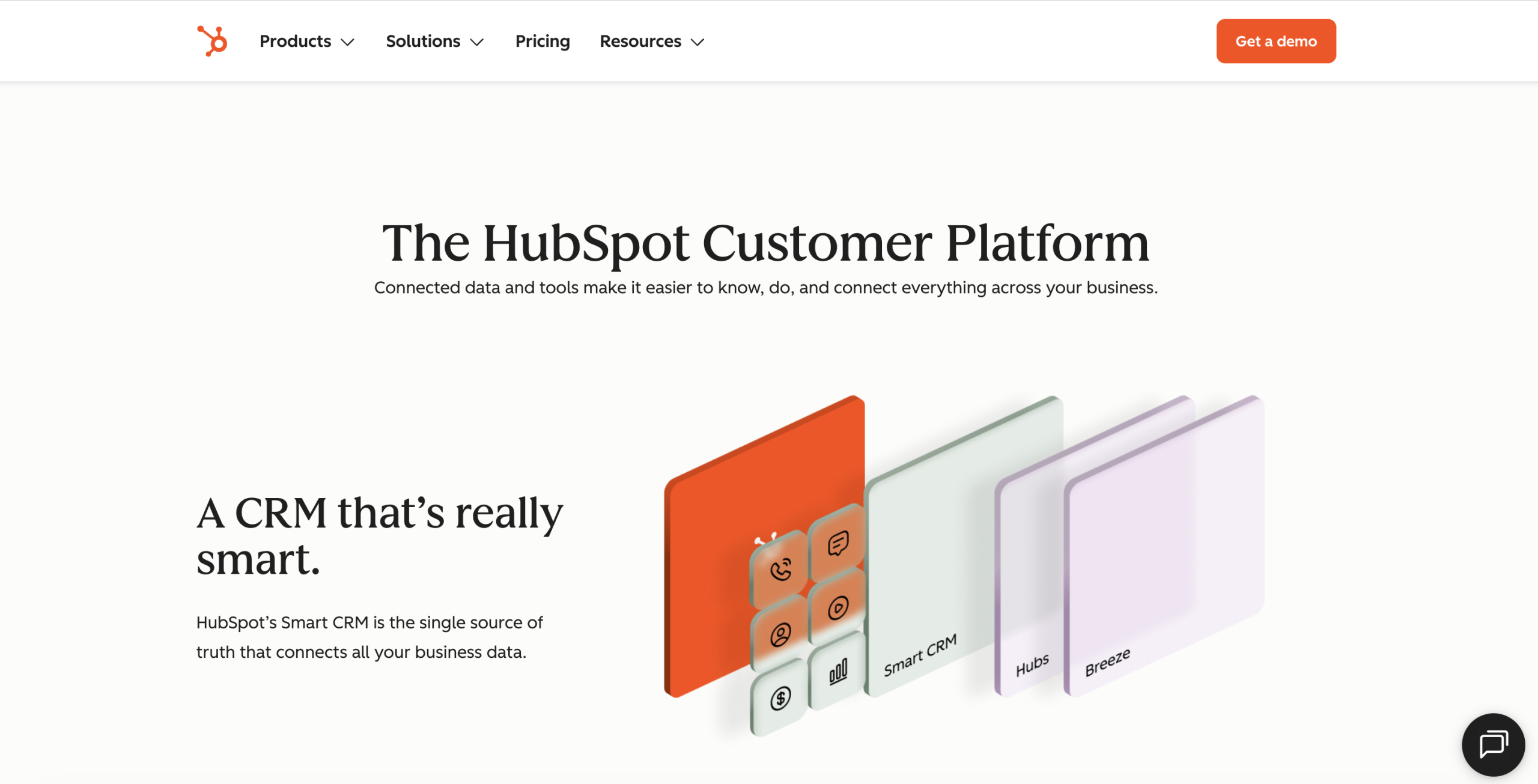
Task: Open the Resources dropdown
Action: pyautogui.click(x=651, y=41)
